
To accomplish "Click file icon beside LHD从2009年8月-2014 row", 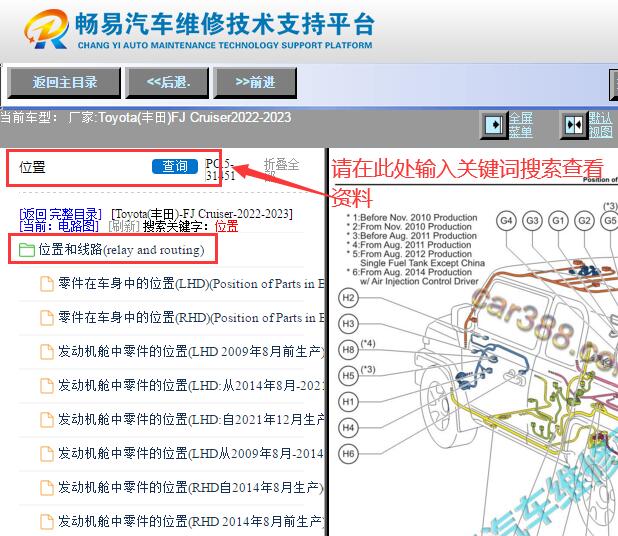I will click(x=47, y=454).
